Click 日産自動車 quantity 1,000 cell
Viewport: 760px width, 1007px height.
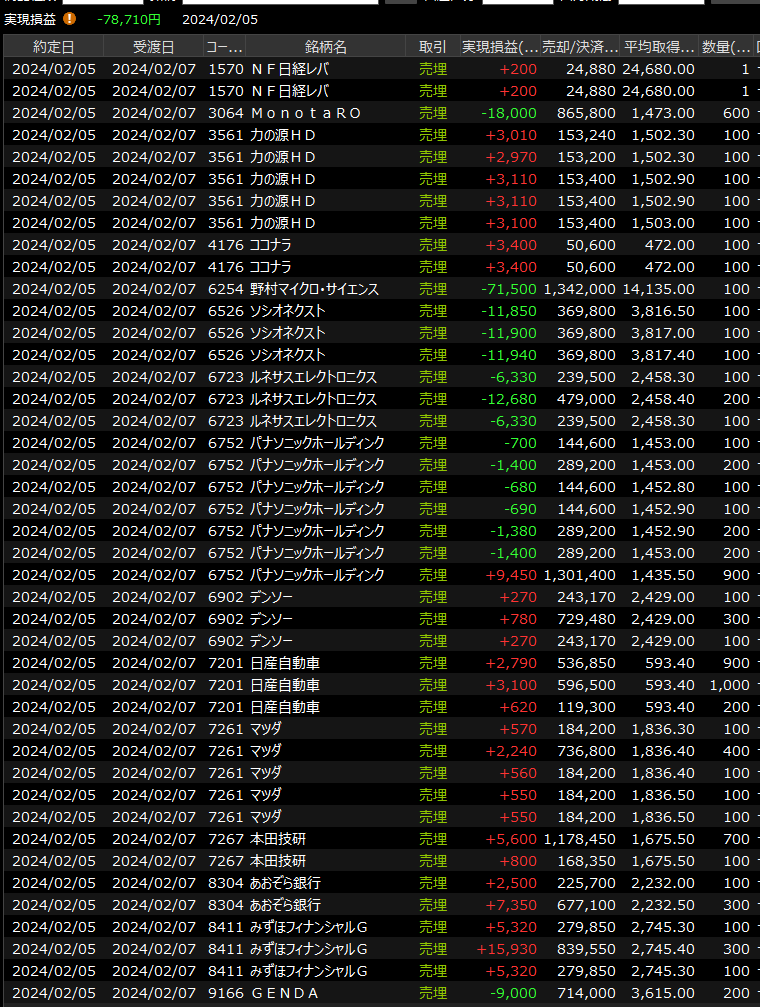[728, 685]
